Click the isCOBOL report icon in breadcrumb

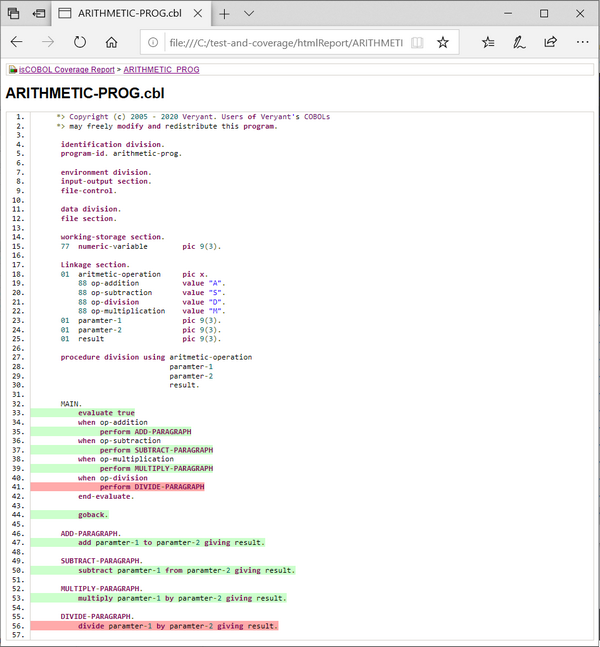(x=13, y=70)
